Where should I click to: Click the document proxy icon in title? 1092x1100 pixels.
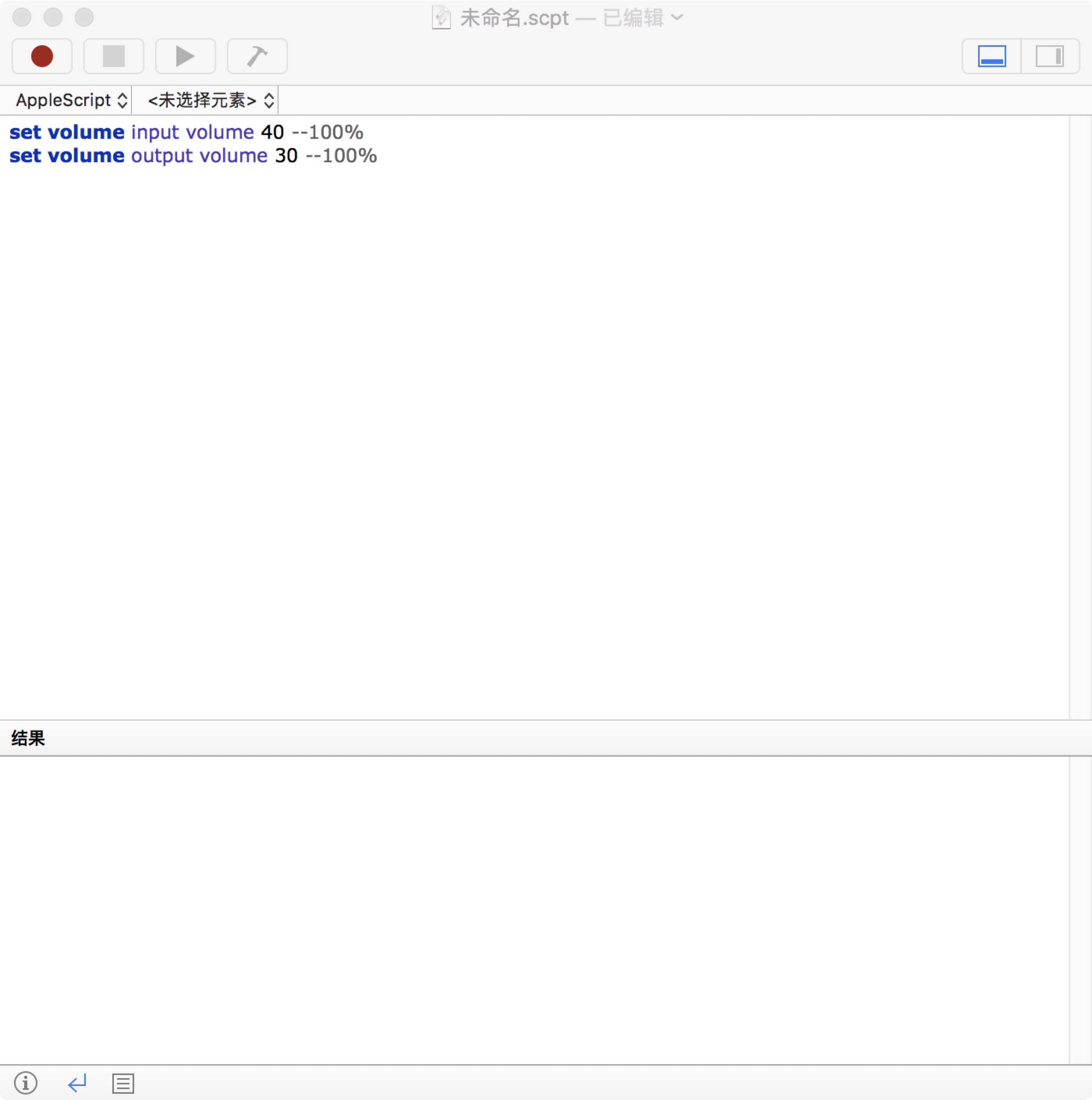point(441,17)
